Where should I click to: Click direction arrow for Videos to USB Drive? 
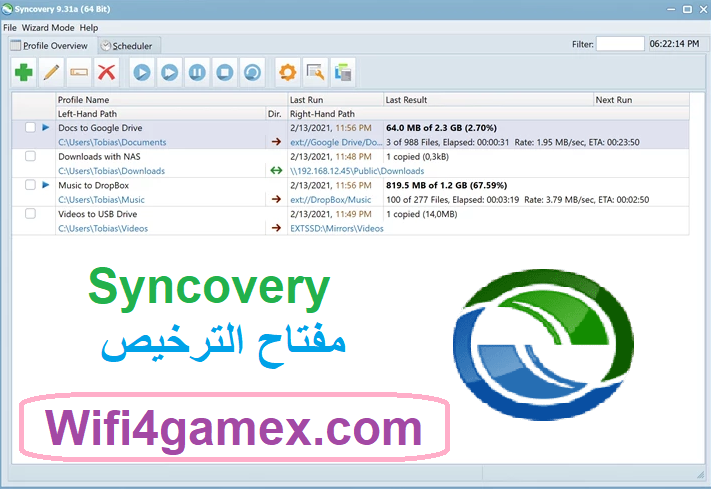[276, 228]
